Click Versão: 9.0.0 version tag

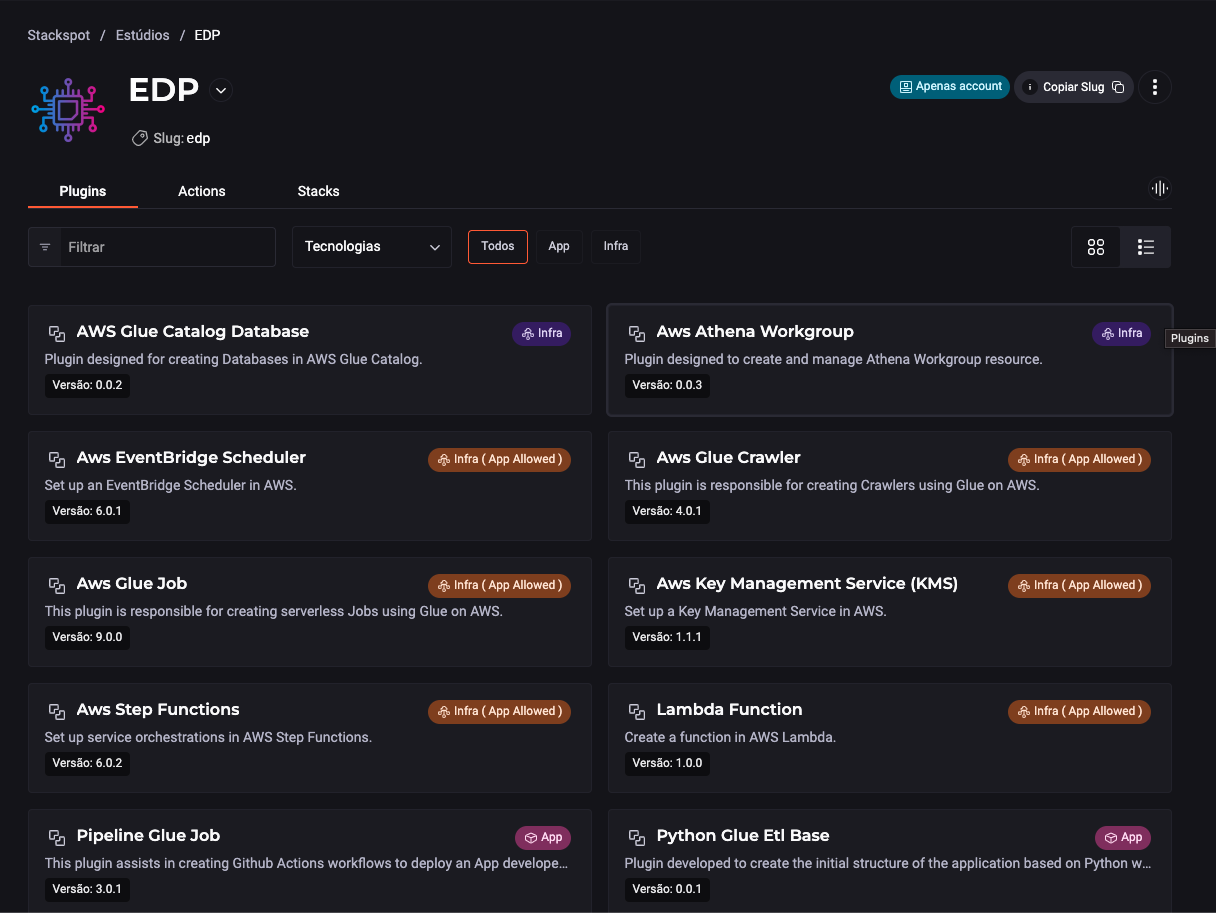87,637
